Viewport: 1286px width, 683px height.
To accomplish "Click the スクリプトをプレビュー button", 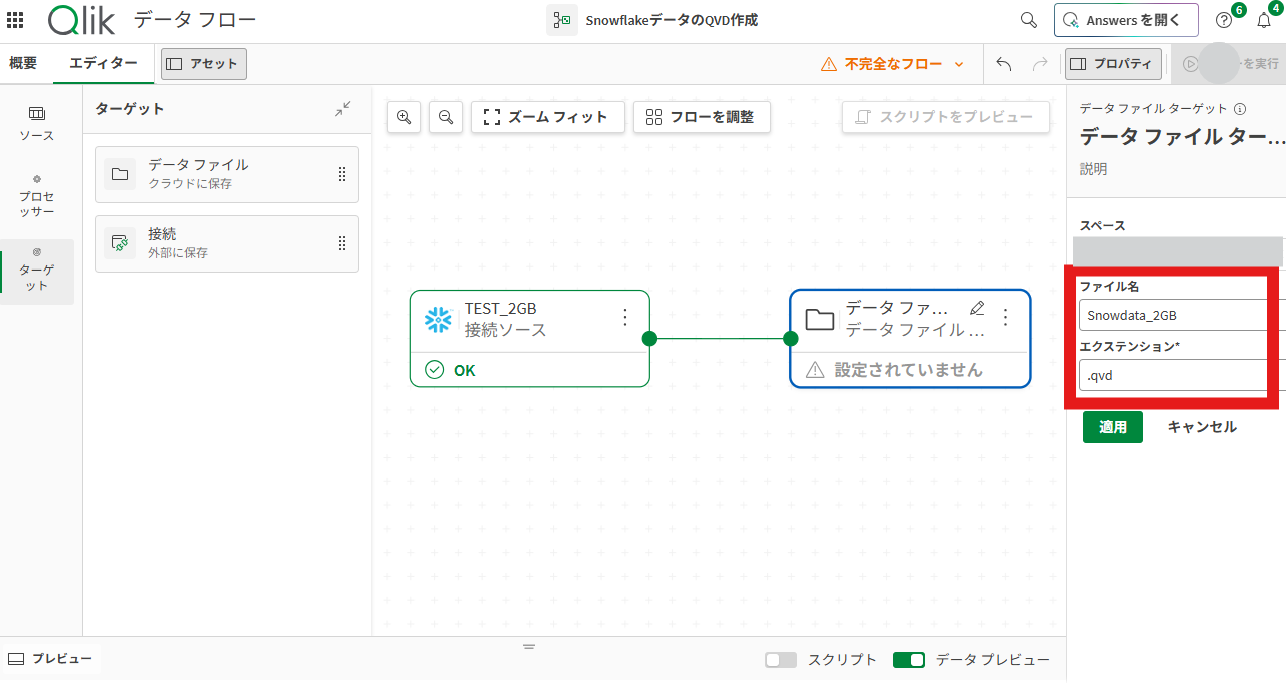I will point(946,117).
